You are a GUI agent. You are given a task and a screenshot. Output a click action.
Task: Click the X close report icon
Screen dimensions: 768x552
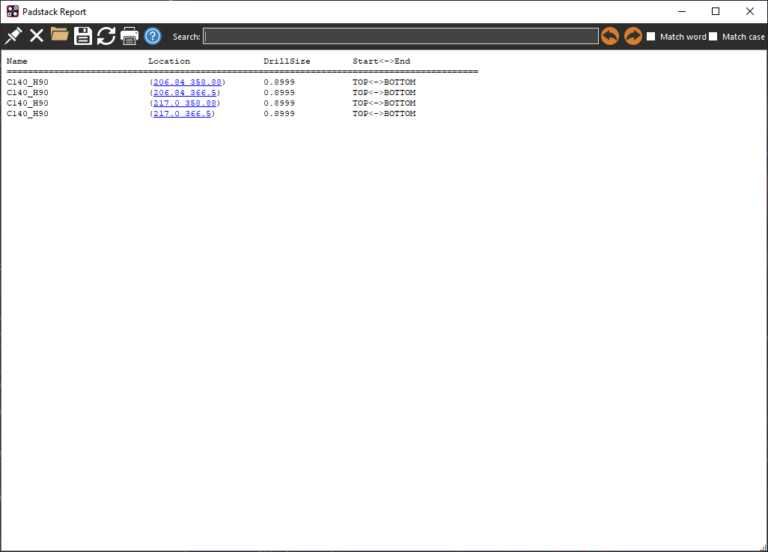36,36
